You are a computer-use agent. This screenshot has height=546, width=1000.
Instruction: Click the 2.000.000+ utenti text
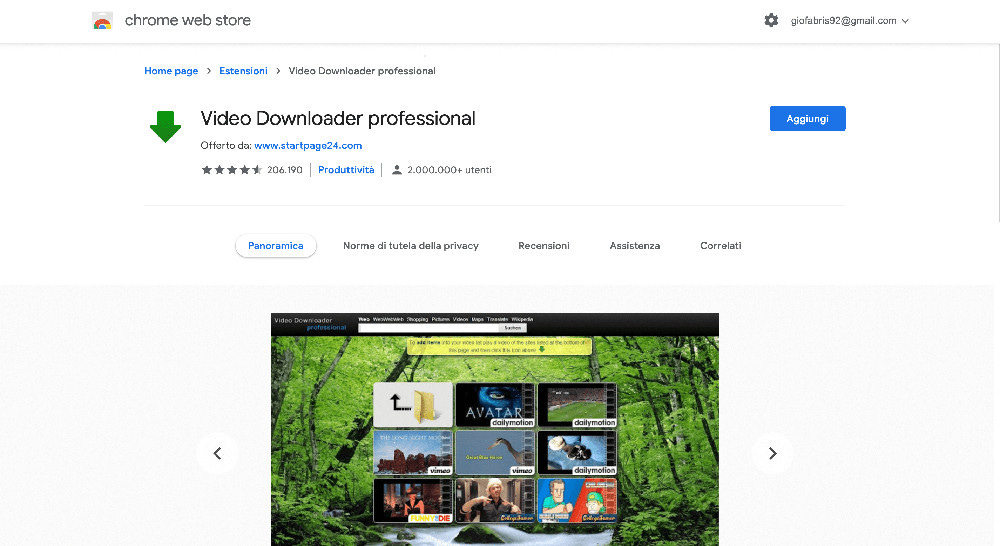coord(449,170)
